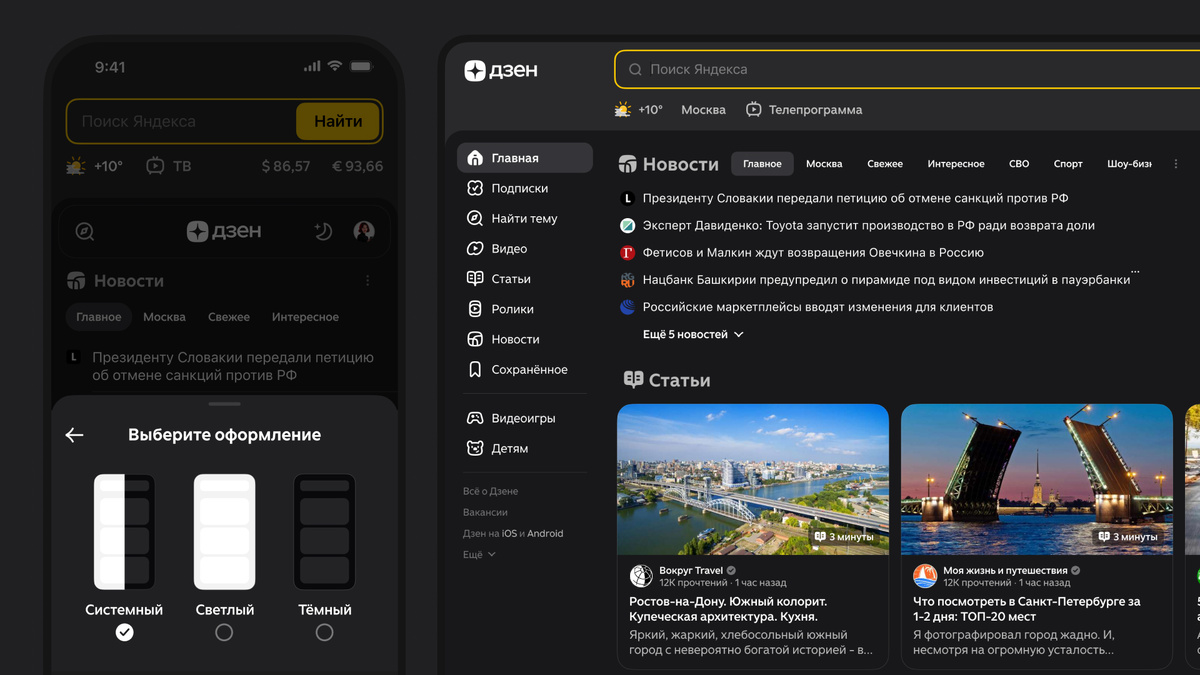Switch to Свежее tab in desktop news
Image resolution: width=1200 pixels, height=675 pixels.
(885, 164)
